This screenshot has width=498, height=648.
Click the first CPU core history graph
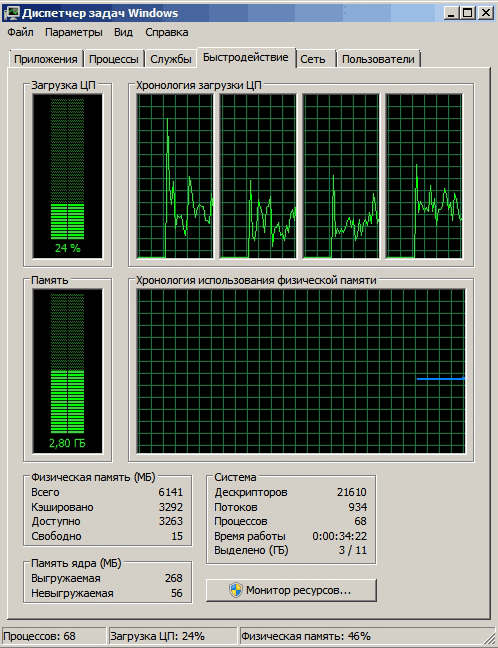pos(175,176)
